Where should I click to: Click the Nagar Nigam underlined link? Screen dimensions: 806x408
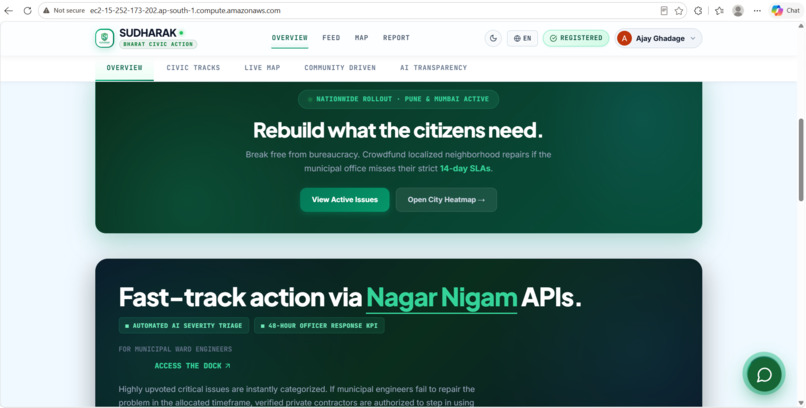[442, 298]
